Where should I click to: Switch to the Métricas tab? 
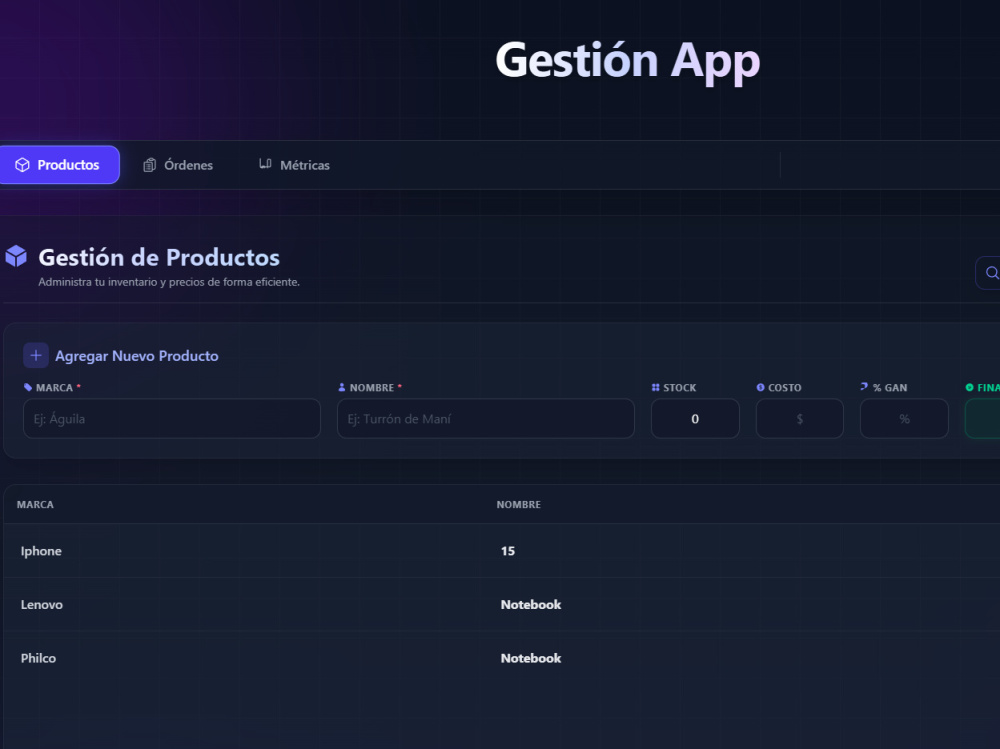295,165
